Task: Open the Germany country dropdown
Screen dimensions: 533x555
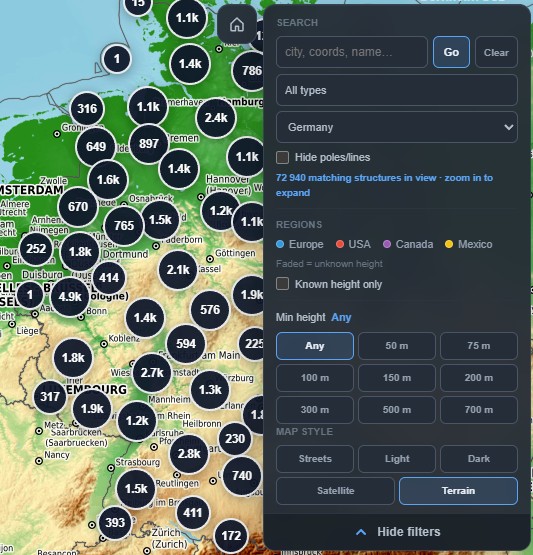Action: (396, 127)
